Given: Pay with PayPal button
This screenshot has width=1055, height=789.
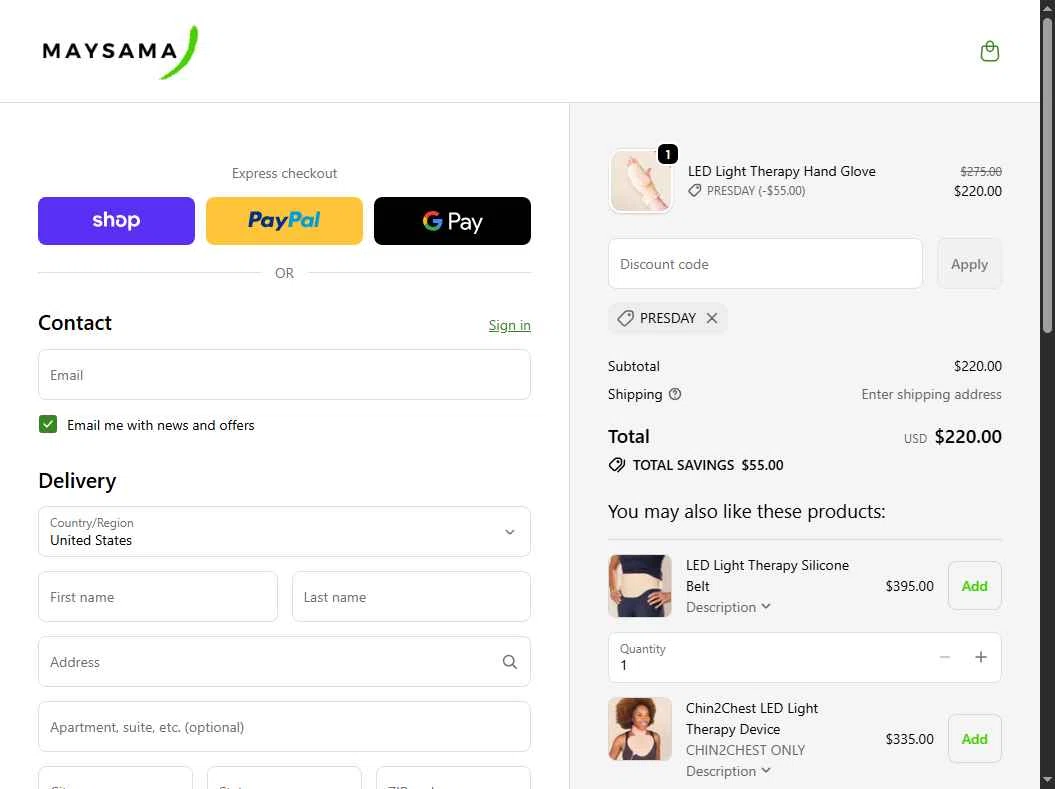Looking at the screenshot, I should pos(284,221).
